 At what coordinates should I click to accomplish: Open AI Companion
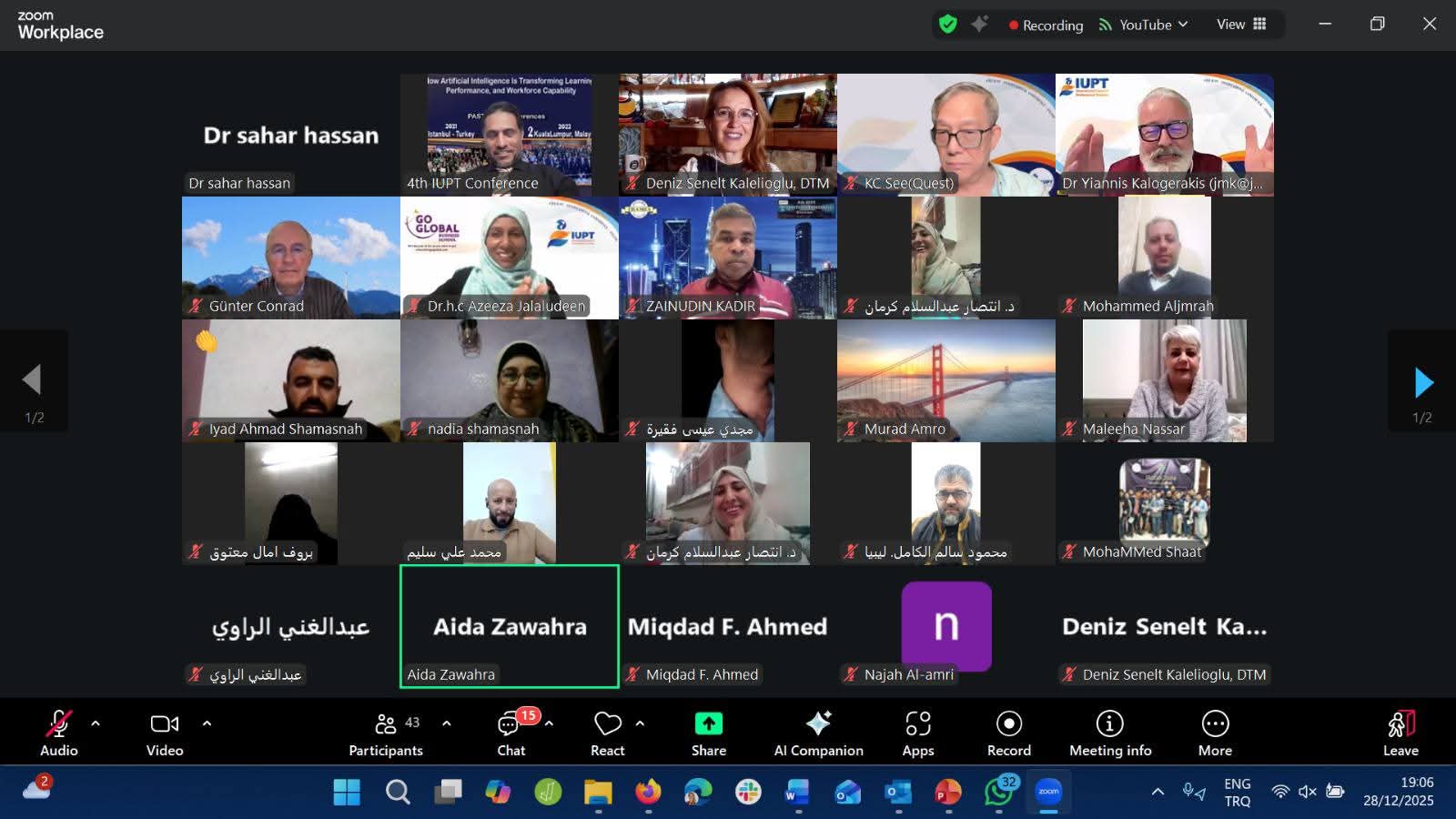point(818,734)
